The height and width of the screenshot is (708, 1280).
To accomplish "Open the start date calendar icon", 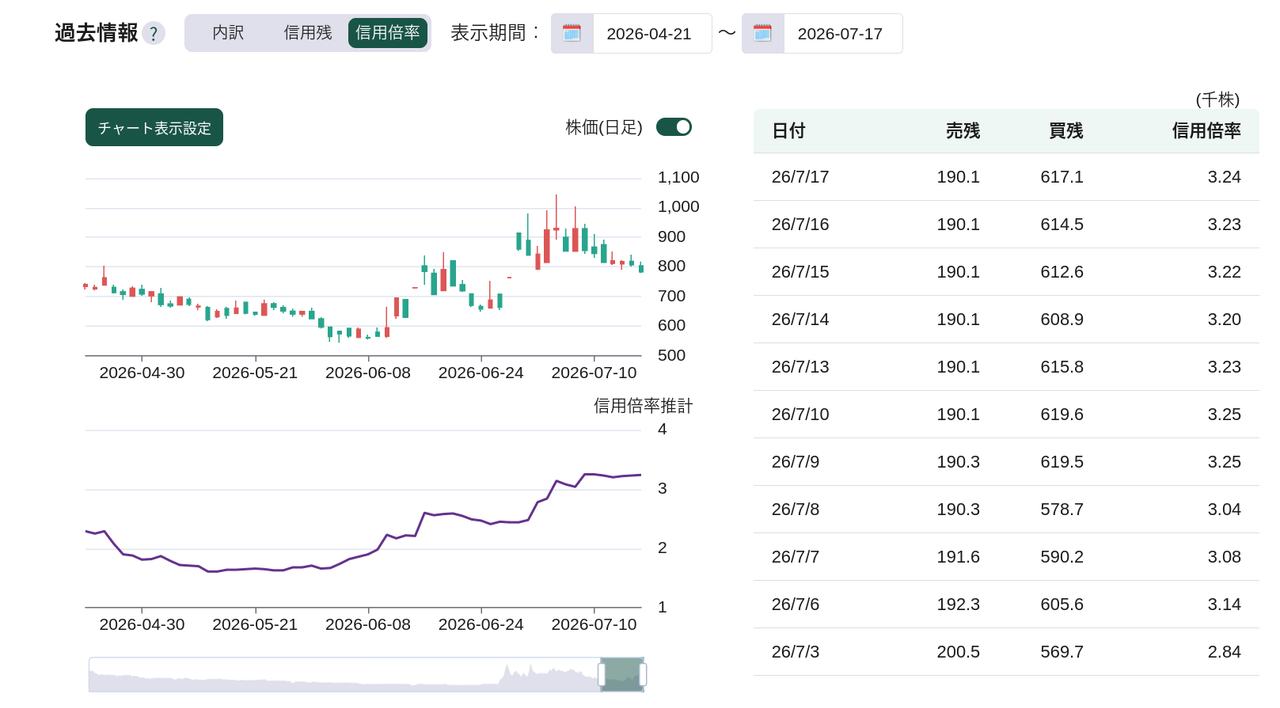I will [572, 33].
